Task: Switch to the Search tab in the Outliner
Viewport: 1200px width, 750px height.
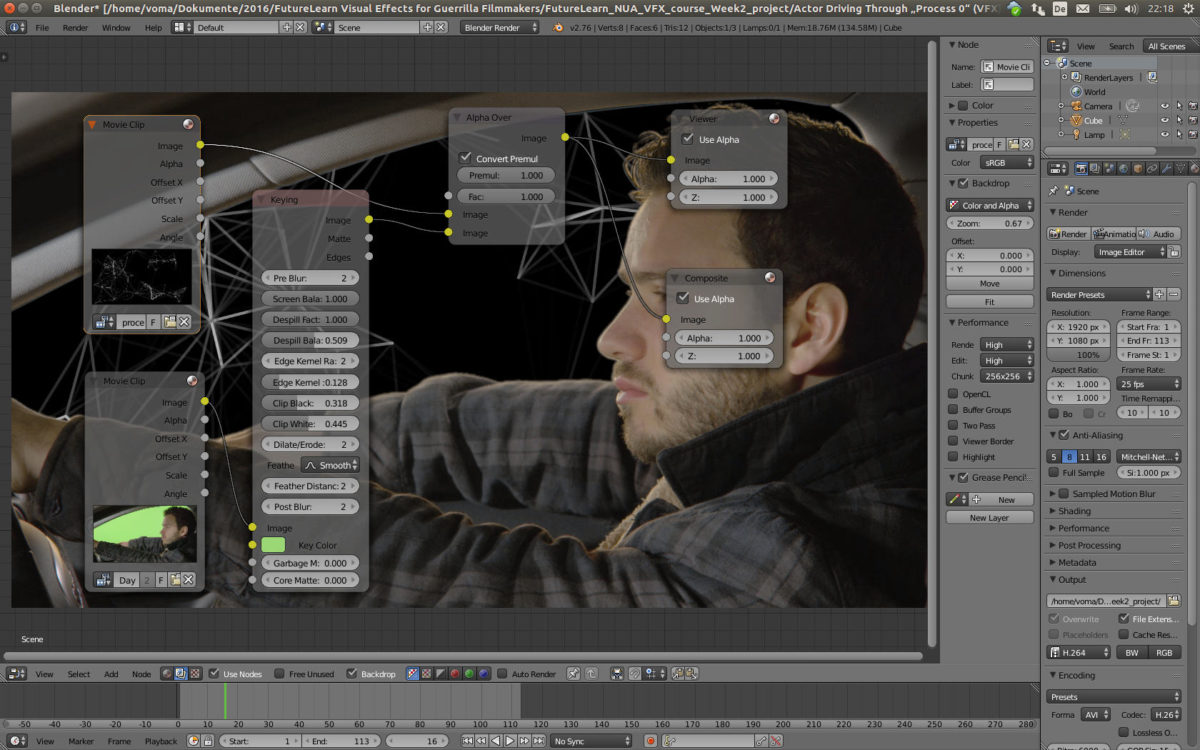Action: 1120,45
